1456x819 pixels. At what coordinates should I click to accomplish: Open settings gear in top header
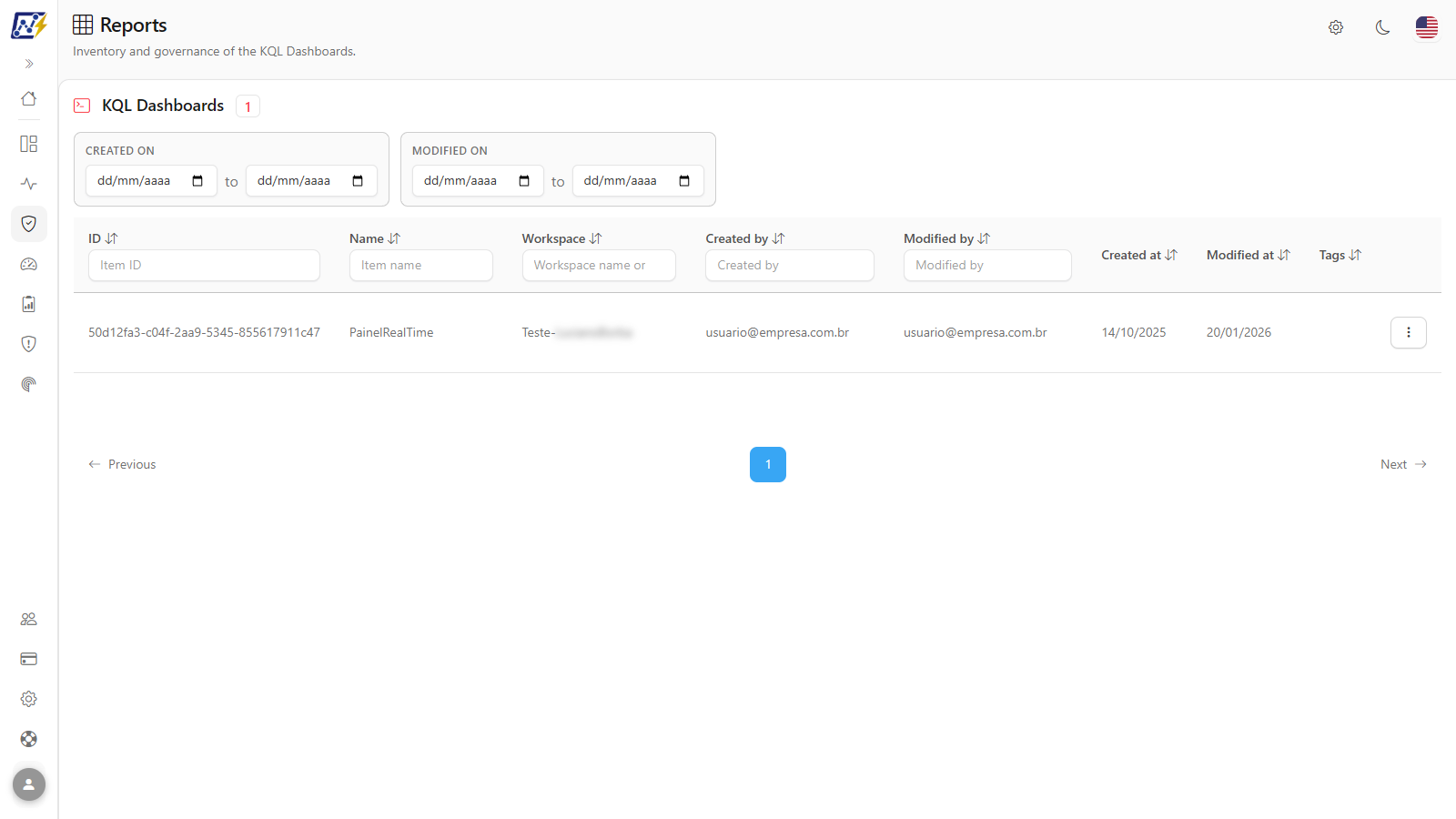(1336, 27)
